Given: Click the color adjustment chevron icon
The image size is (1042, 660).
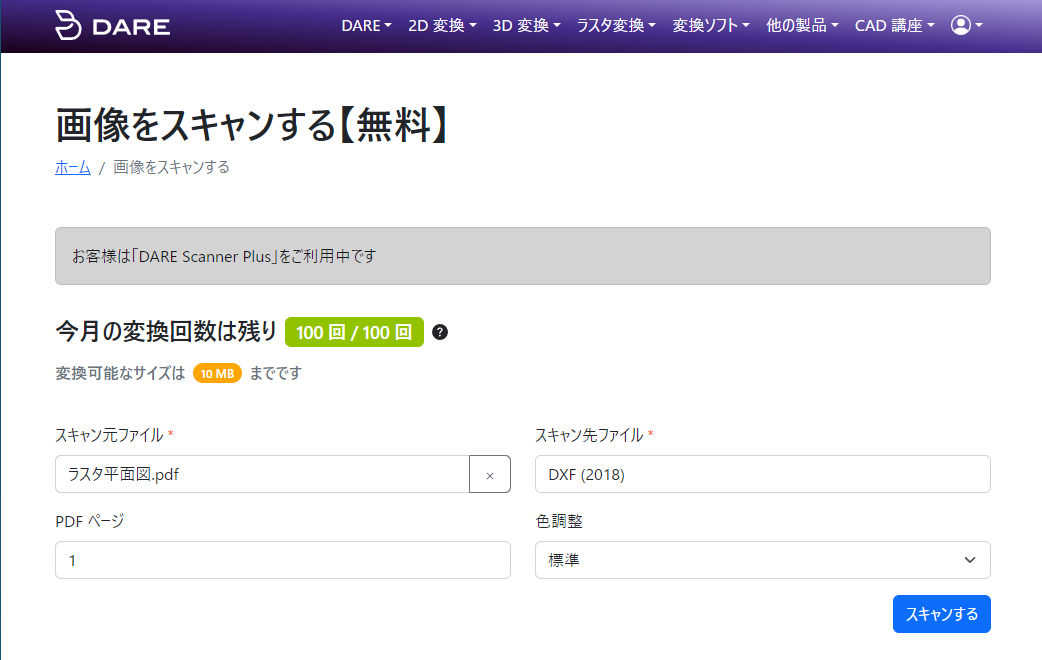Looking at the screenshot, I should pyautogui.click(x=969, y=560).
